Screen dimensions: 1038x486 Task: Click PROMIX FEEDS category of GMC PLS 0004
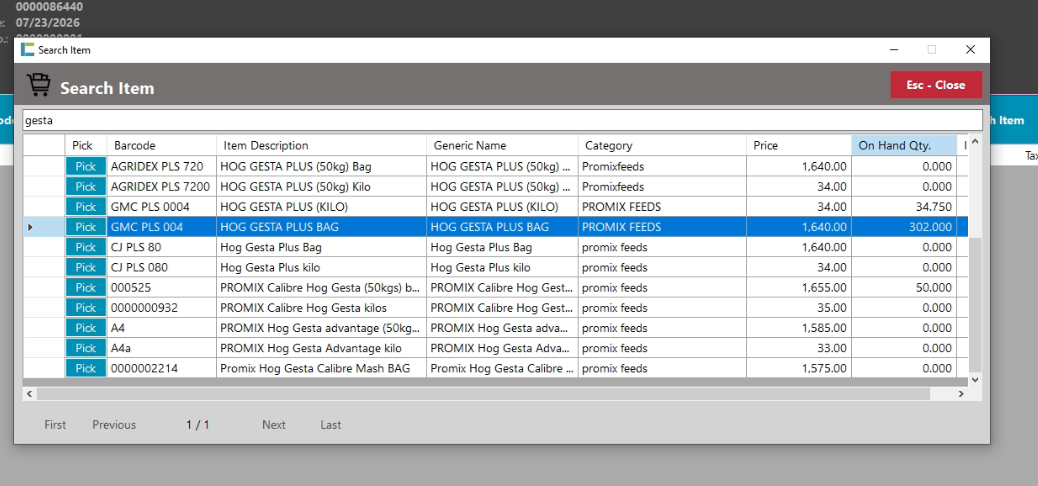tap(663, 207)
